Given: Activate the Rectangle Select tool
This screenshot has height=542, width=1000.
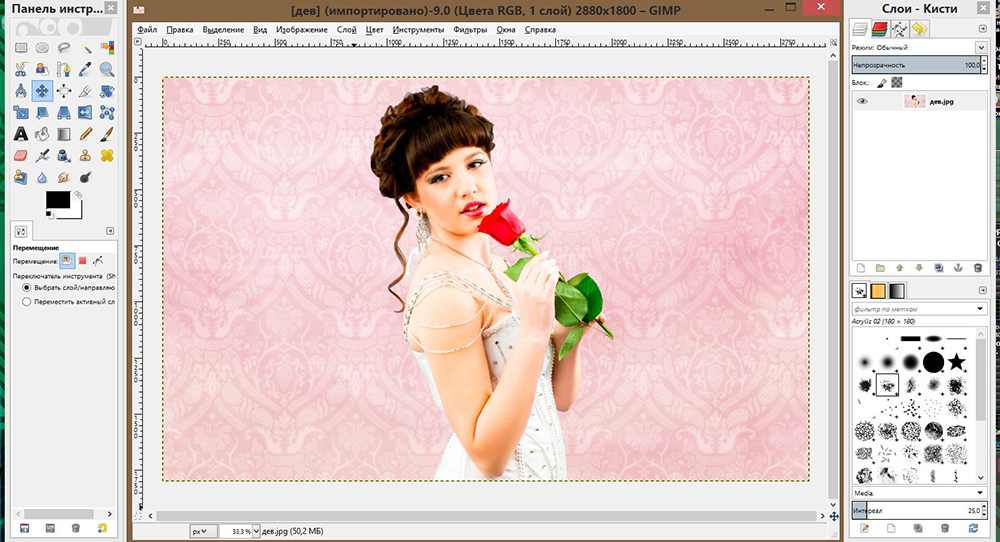Looking at the screenshot, I should [x=20, y=47].
